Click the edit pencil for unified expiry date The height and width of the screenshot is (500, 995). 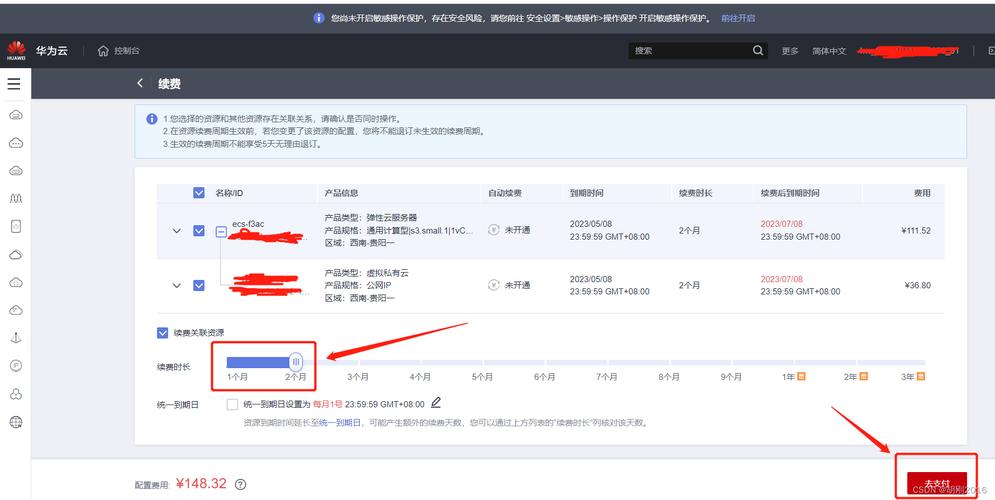[436, 403]
